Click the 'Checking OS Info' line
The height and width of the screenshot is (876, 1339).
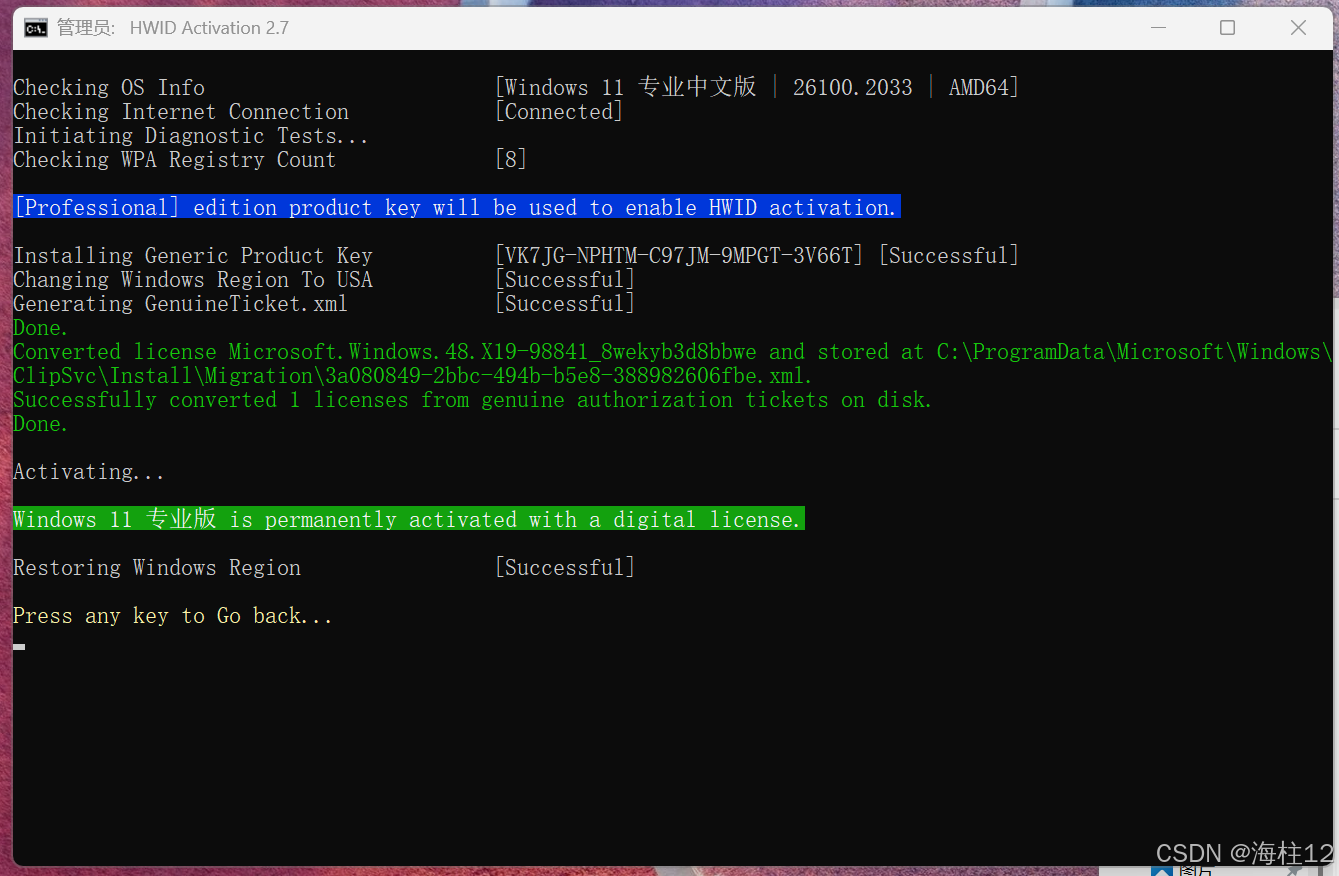click(109, 88)
